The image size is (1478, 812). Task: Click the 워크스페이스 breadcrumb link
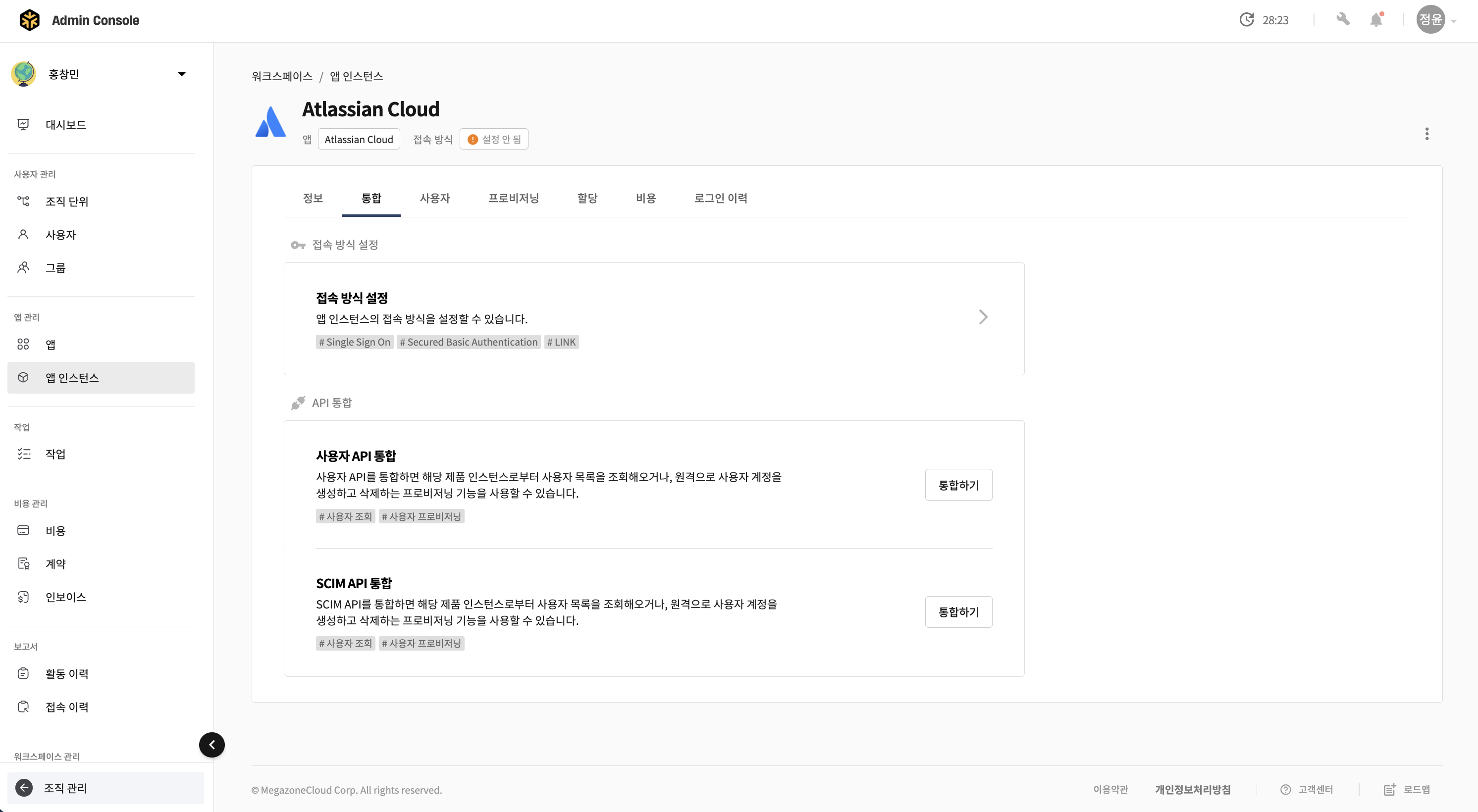tap(282, 76)
